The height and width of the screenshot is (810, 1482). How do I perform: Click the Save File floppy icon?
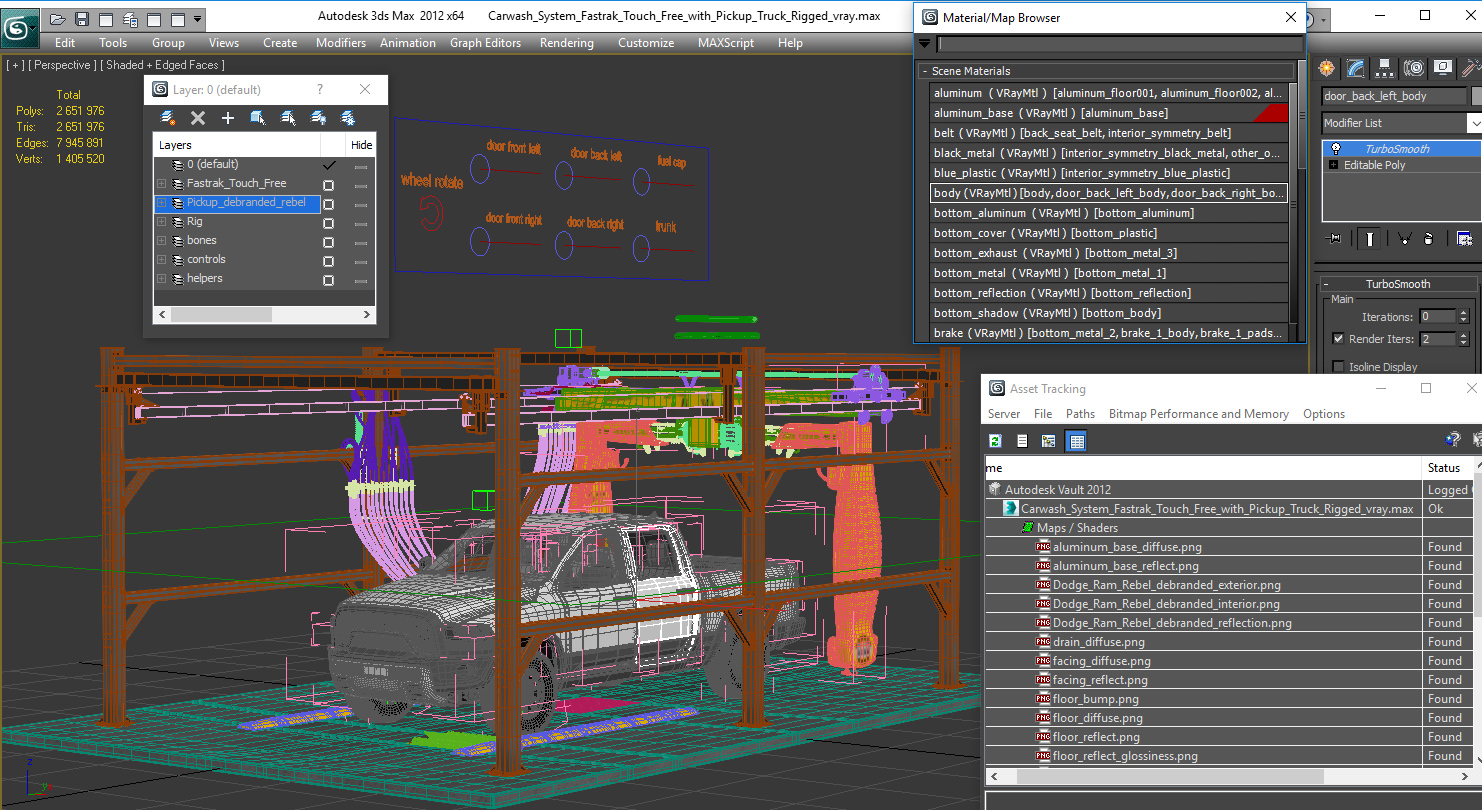pos(82,19)
